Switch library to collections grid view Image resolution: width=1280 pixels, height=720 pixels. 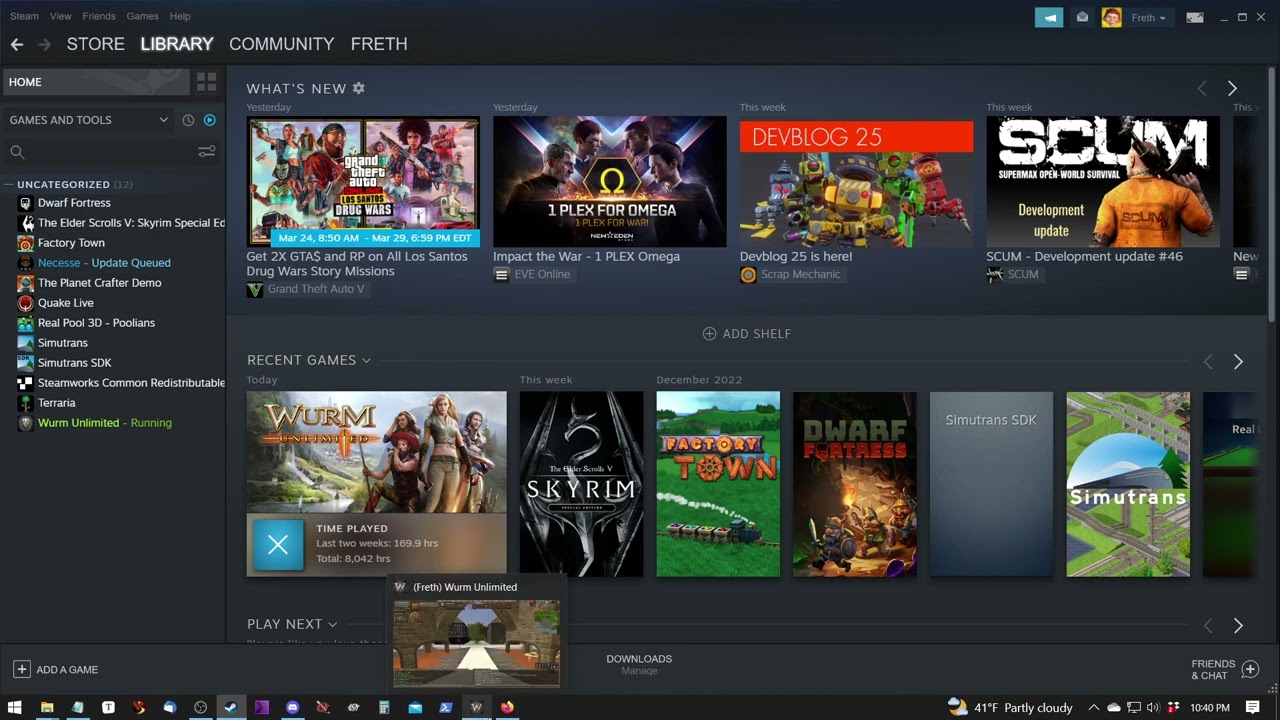[x=206, y=82]
